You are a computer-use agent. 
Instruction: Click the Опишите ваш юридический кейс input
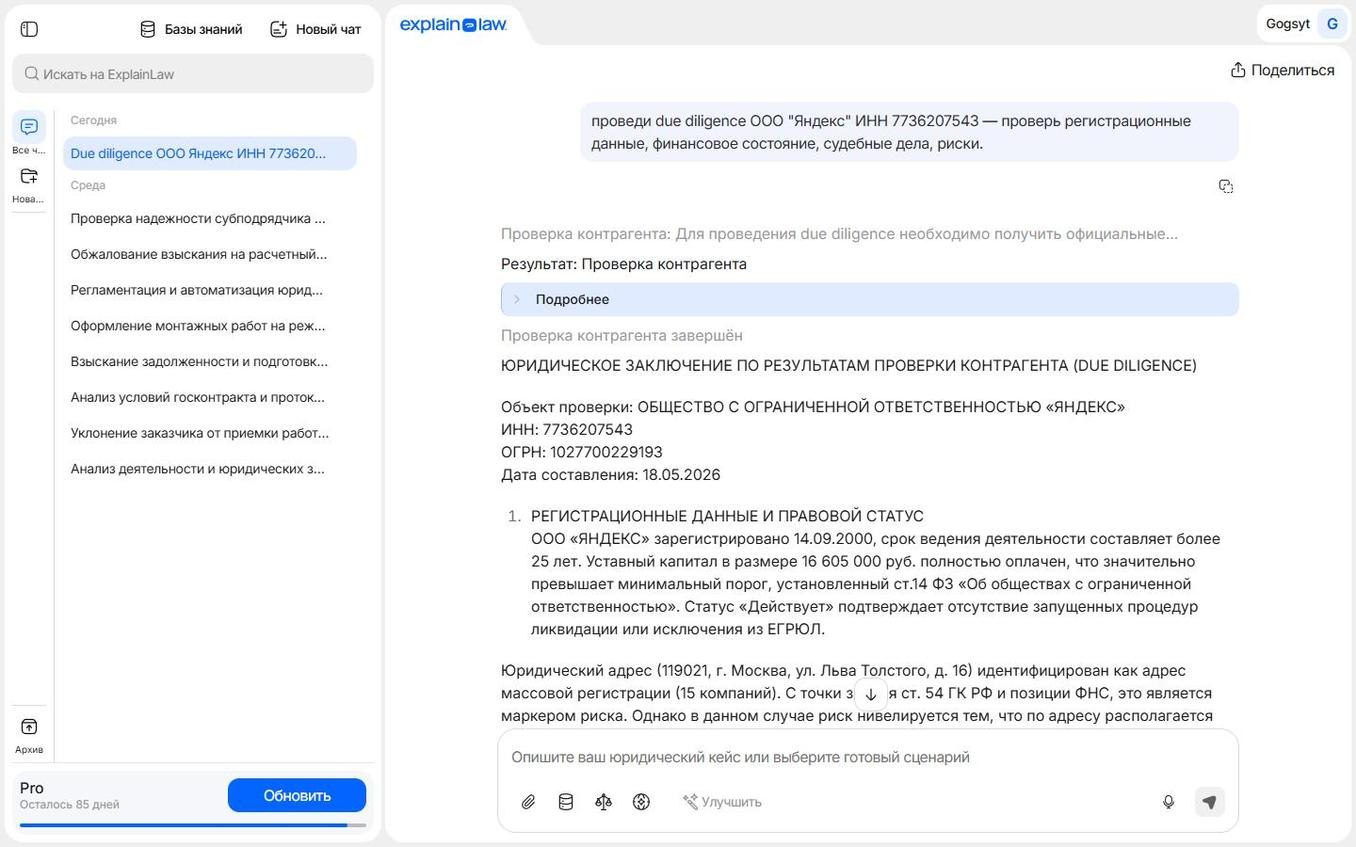pyautogui.click(x=868, y=757)
